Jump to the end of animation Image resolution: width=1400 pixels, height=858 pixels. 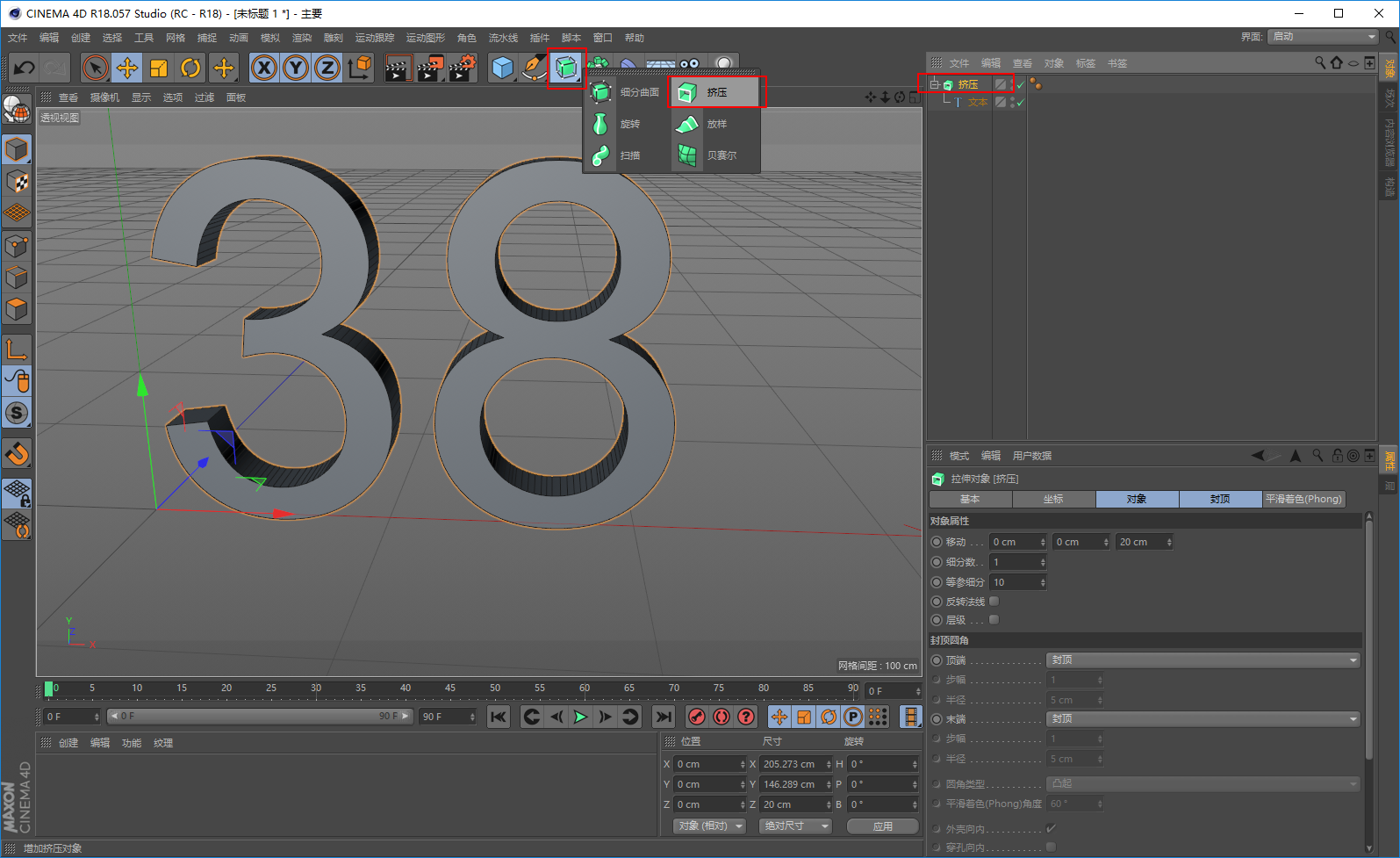tap(664, 717)
